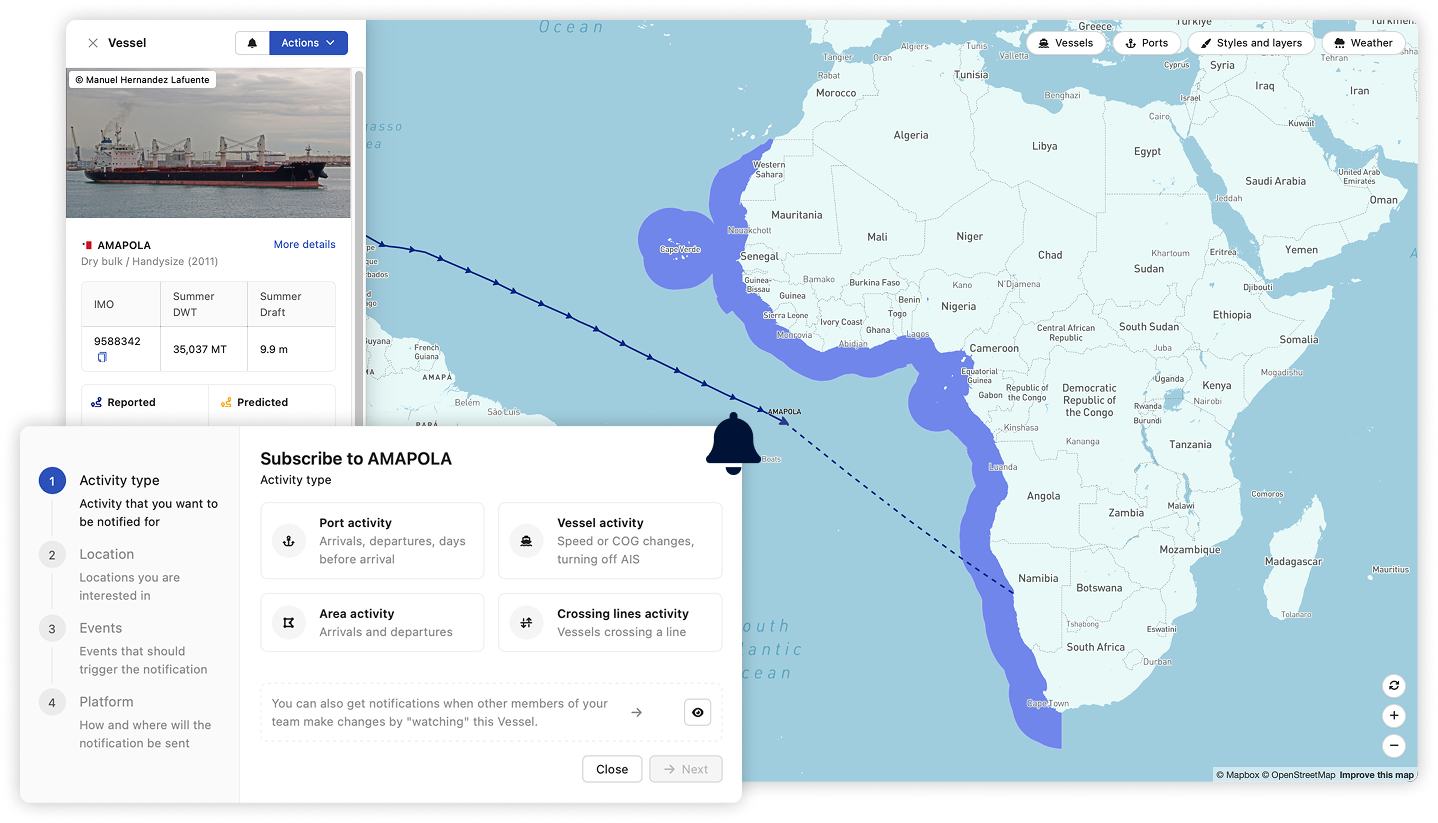Screen dimensions: 1438x823
Task: Select the Area activity polygon icon
Action: pyautogui.click(x=288, y=621)
